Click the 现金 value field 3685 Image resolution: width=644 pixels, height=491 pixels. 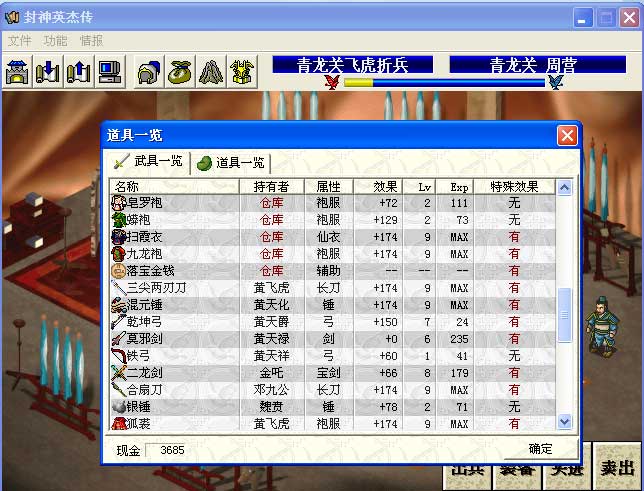pyautogui.click(x=166, y=450)
